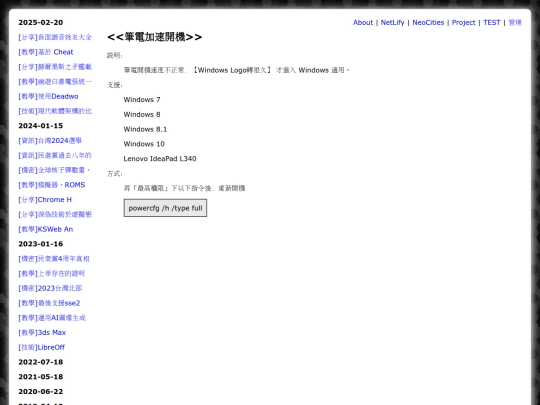Open the [教學]幽遊白書魔強統一 article

pyautogui.click(x=55, y=82)
